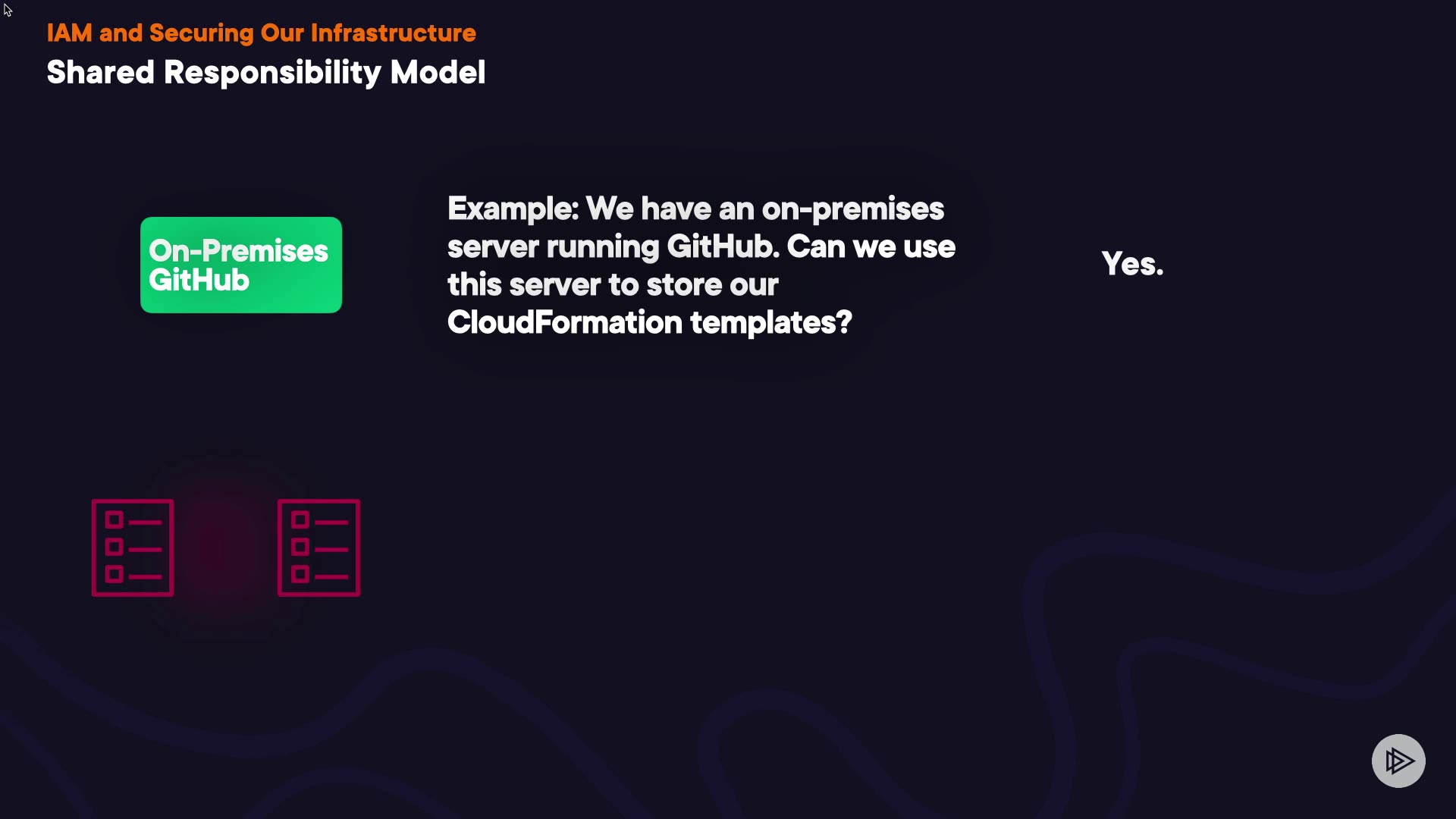Check the bottom box in right checklist icon
This screenshot has width=1456, height=819.
(300, 574)
